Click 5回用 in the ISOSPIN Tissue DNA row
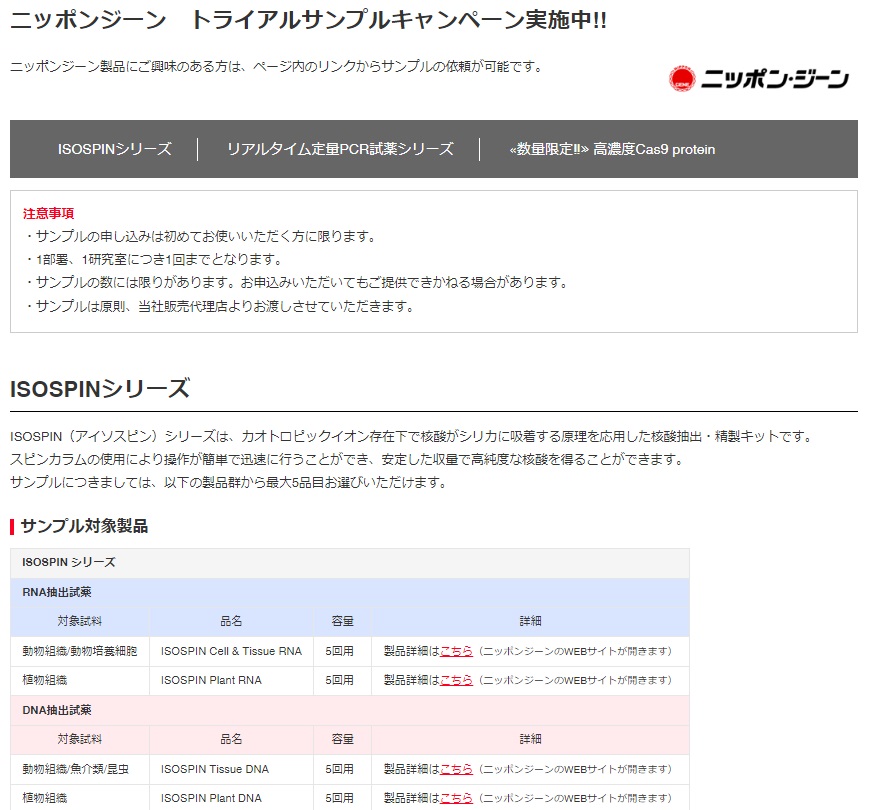 click(x=339, y=769)
